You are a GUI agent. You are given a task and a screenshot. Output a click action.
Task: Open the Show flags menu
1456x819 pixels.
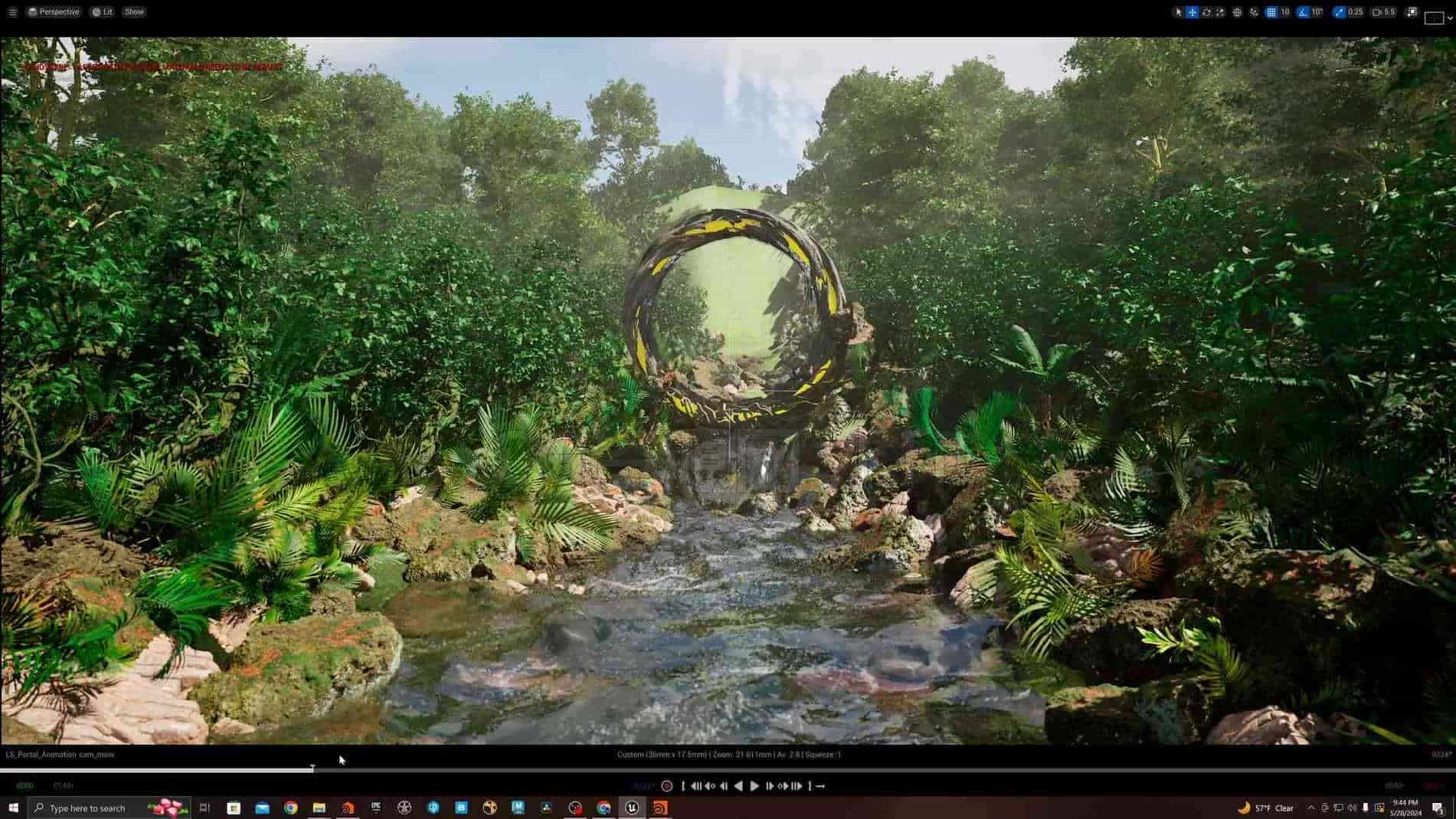[134, 11]
